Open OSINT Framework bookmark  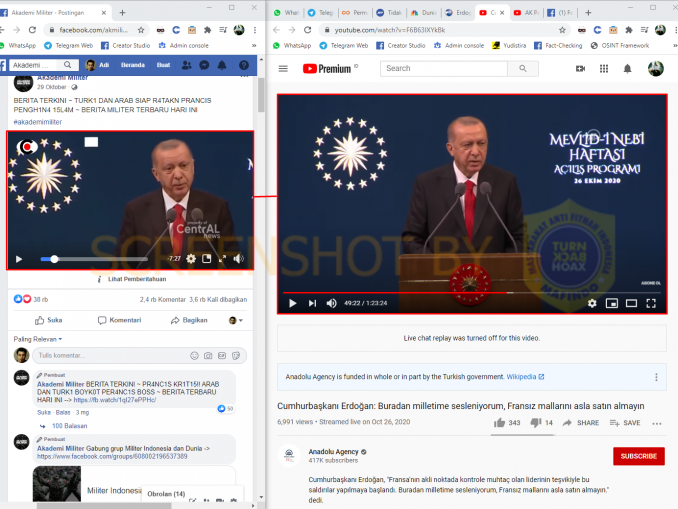point(620,45)
